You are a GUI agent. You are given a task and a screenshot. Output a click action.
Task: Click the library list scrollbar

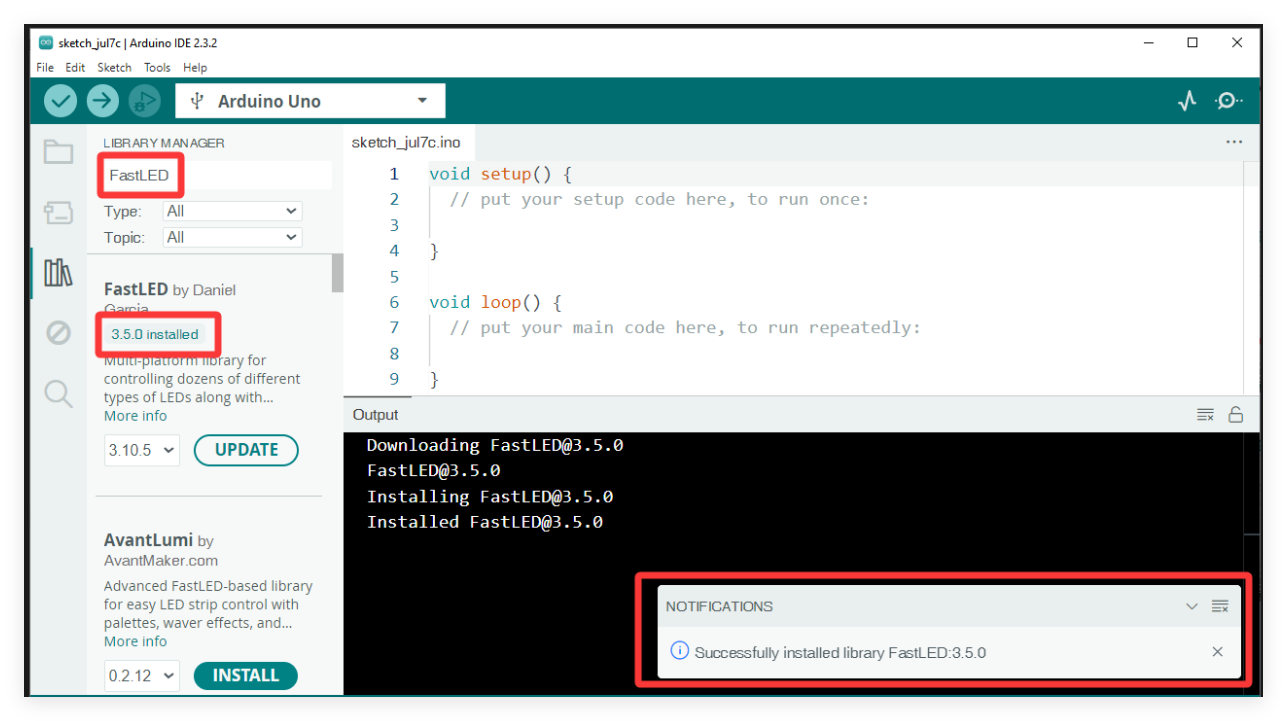coord(337,273)
